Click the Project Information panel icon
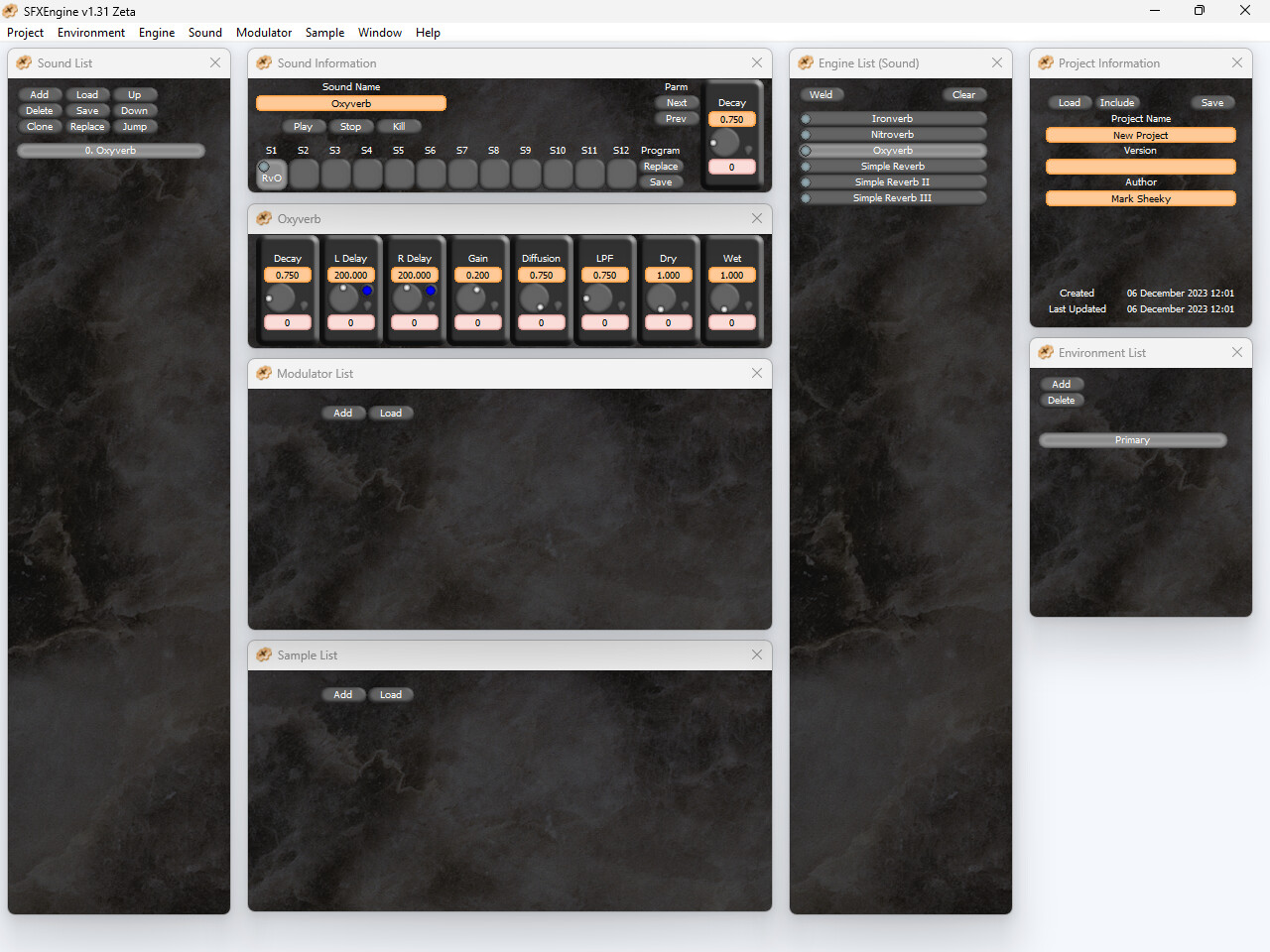The width and height of the screenshot is (1270, 952). 1046,62
